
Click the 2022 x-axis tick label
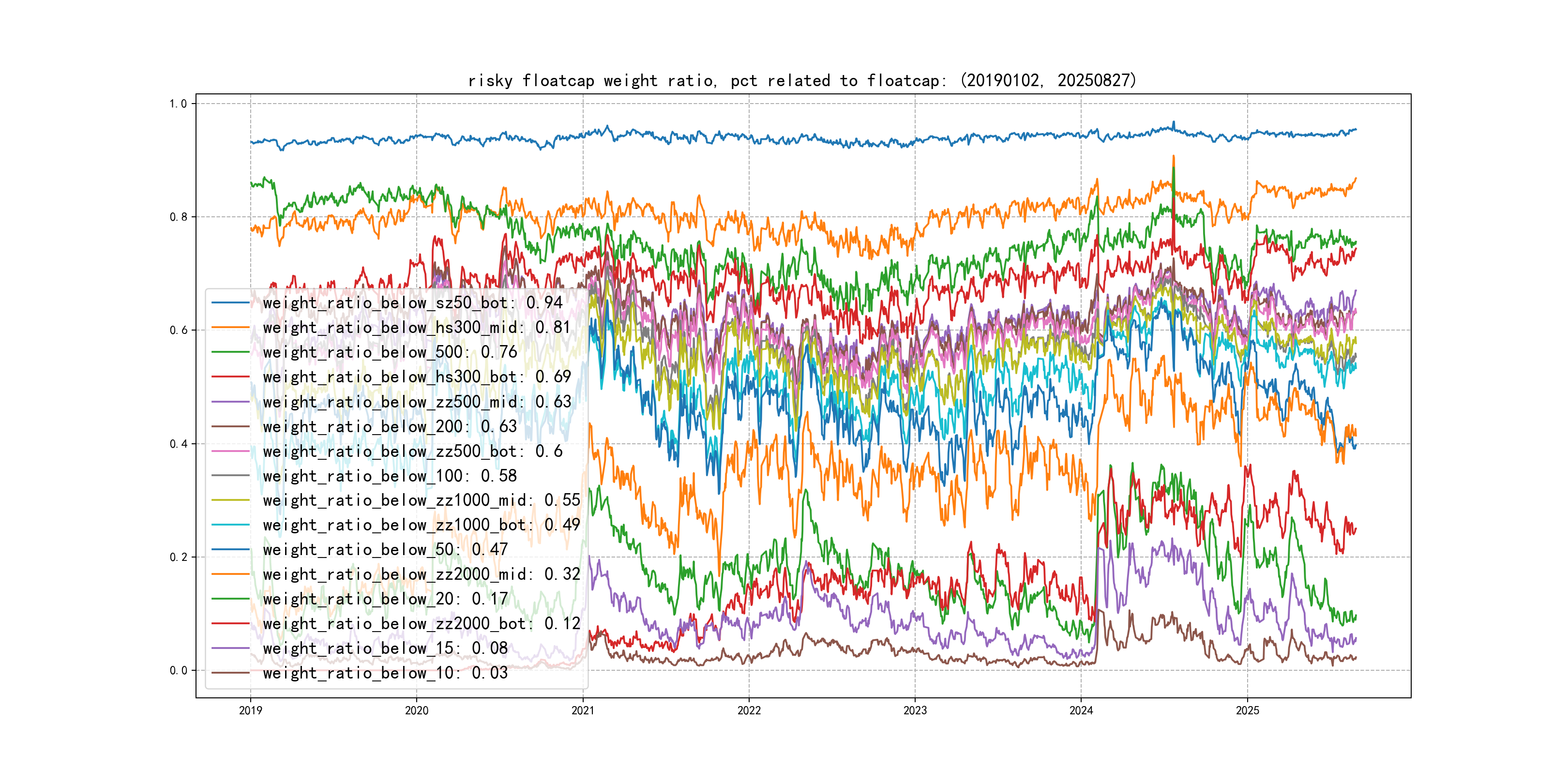[x=749, y=710]
